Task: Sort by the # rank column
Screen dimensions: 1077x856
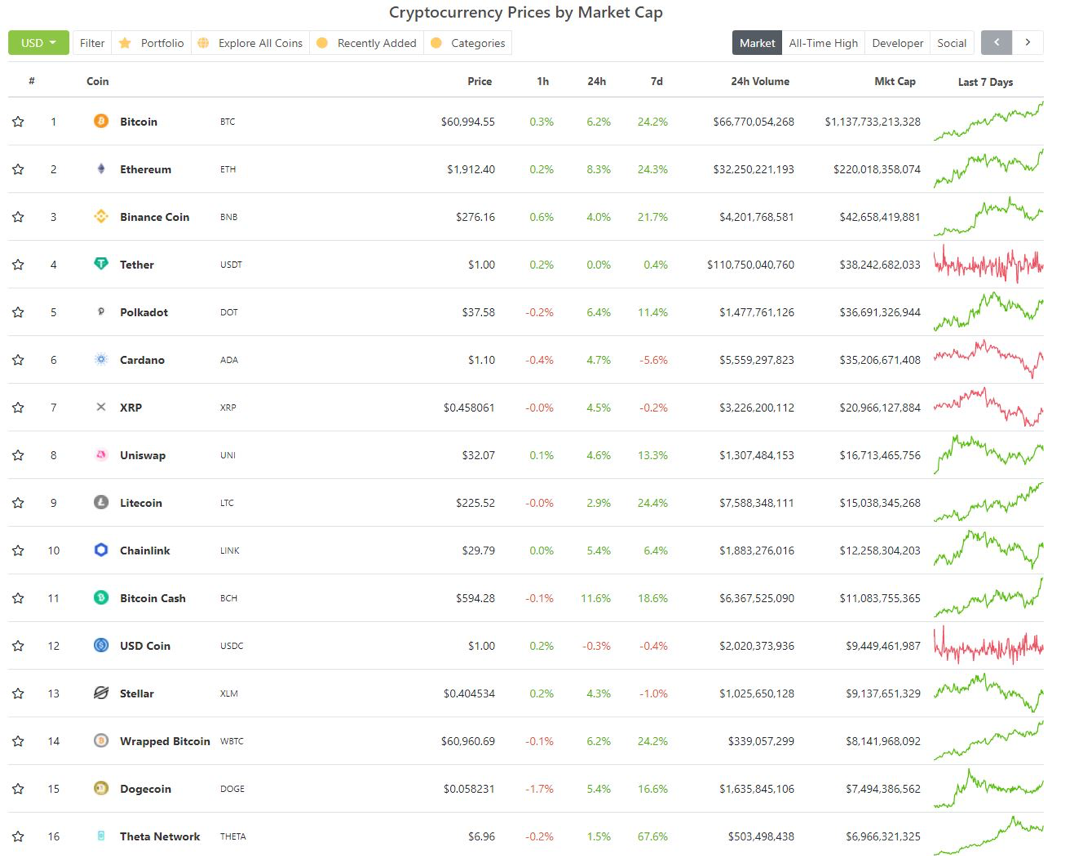Action: click(x=32, y=81)
